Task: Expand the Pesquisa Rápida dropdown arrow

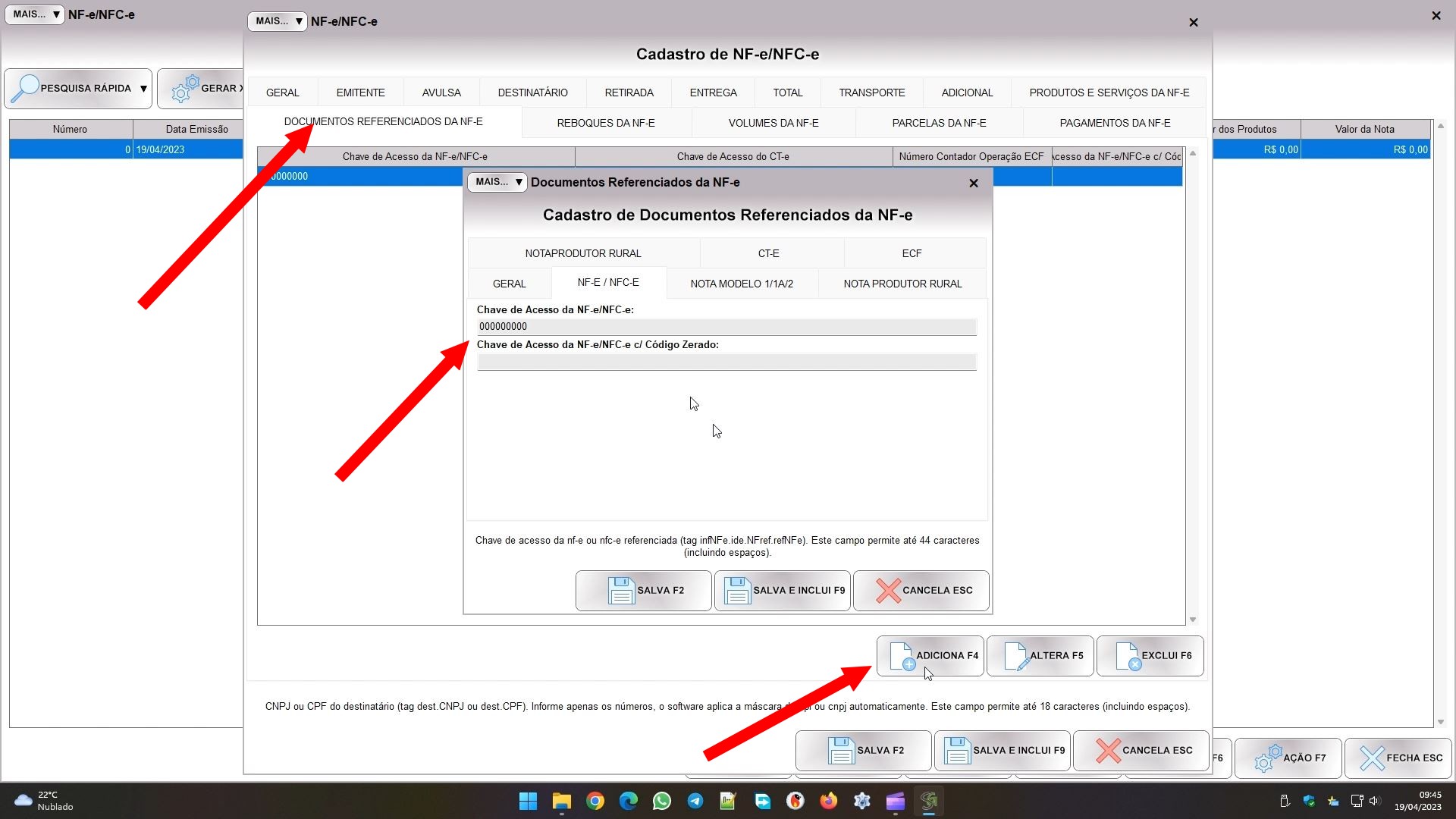Action: [143, 89]
